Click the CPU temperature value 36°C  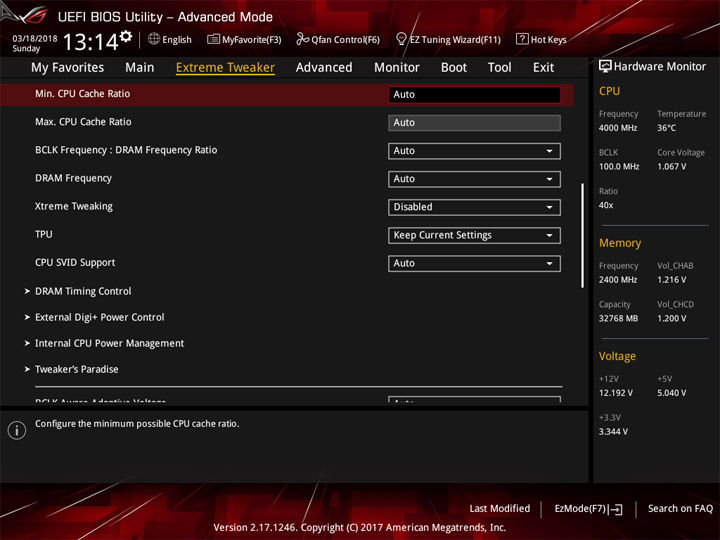[666, 128]
